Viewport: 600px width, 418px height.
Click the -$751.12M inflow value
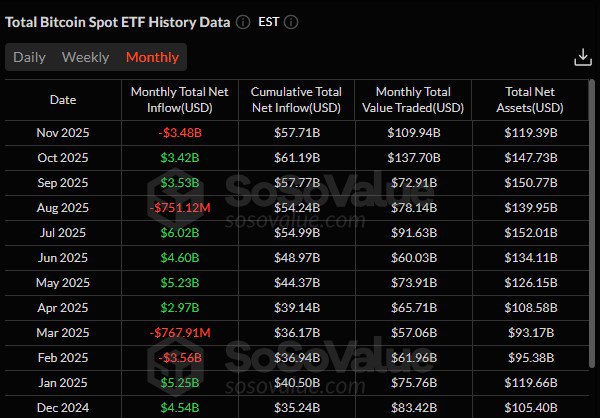tap(179, 206)
